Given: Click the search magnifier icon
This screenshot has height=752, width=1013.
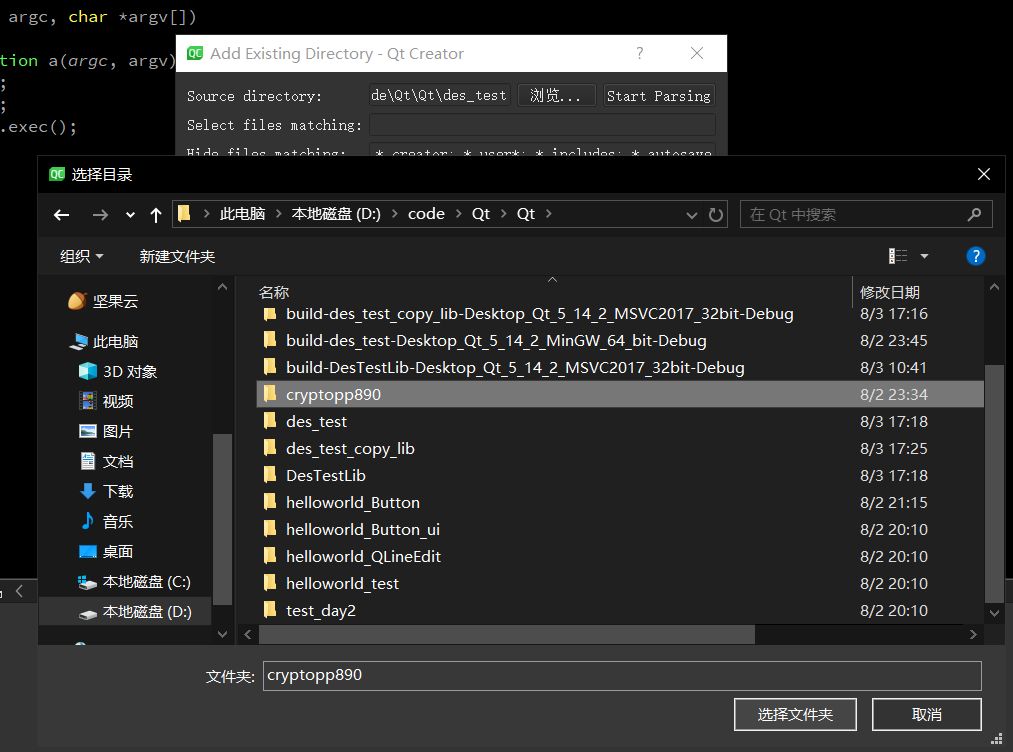Looking at the screenshot, I should [974, 214].
